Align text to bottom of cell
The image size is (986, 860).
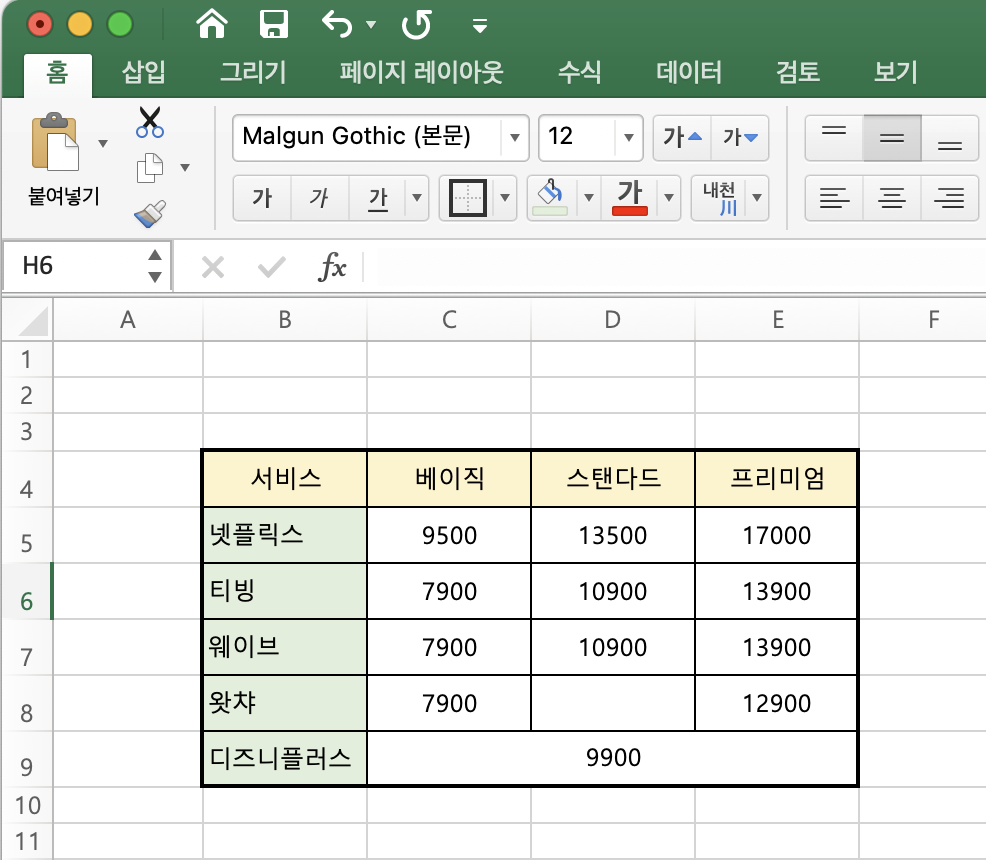(x=950, y=138)
